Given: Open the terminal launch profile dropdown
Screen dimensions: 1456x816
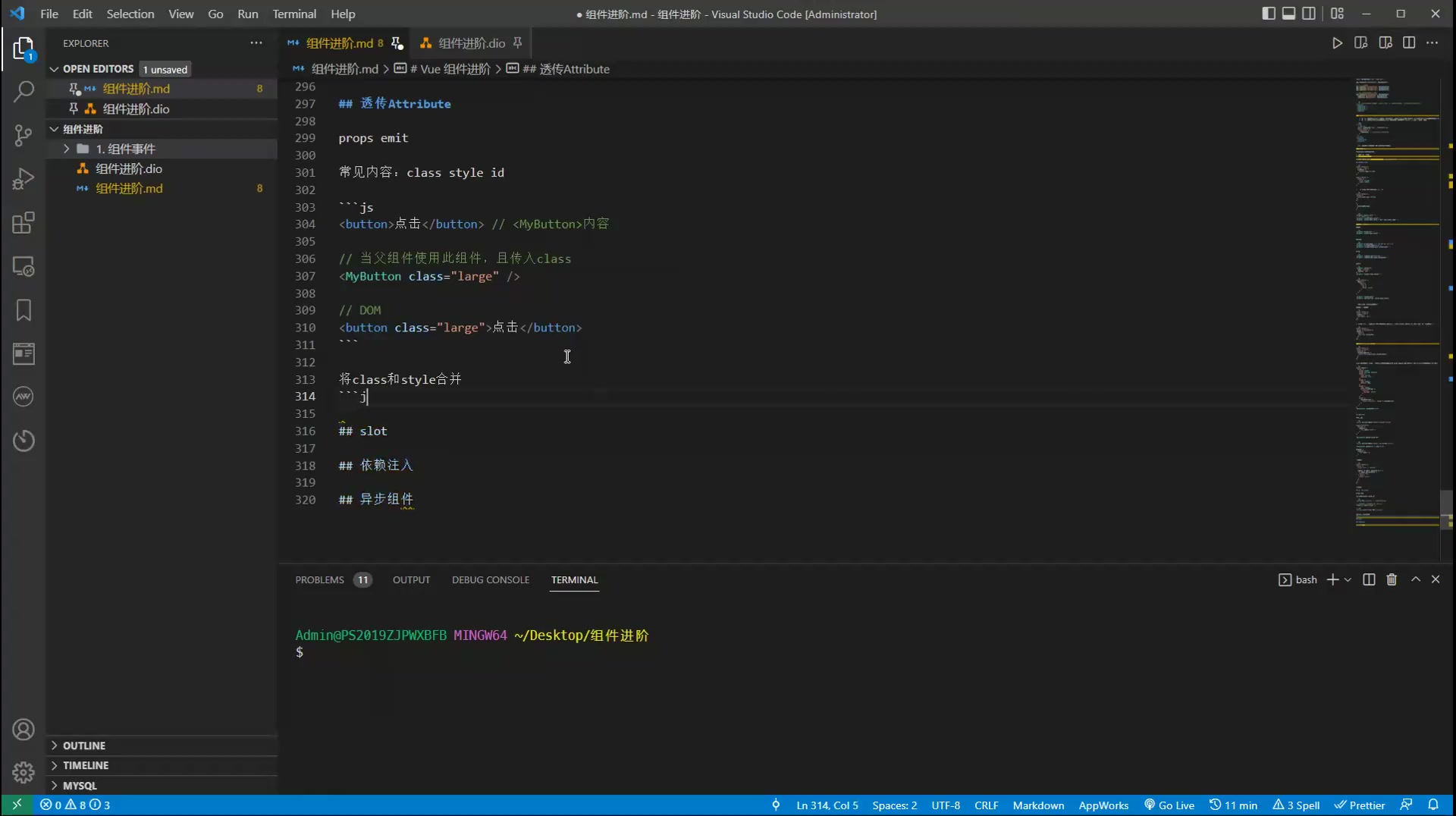Looking at the screenshot, I should click(x=1348, y=579).
